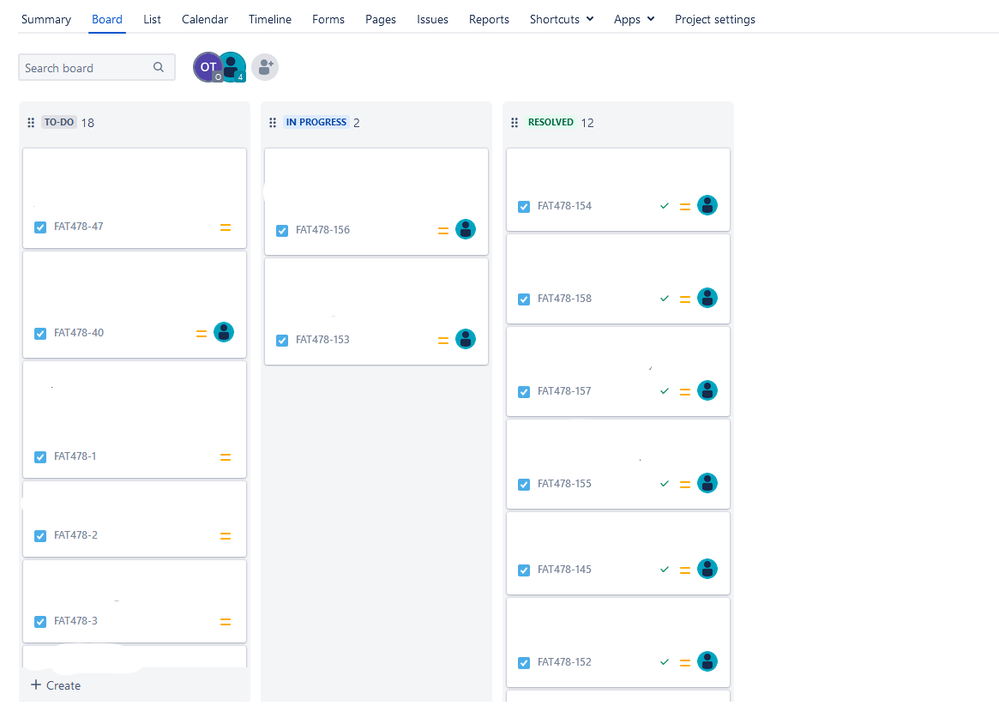Open the Issues tab
This screenshot has width=999, height=707.
[433, 19]
